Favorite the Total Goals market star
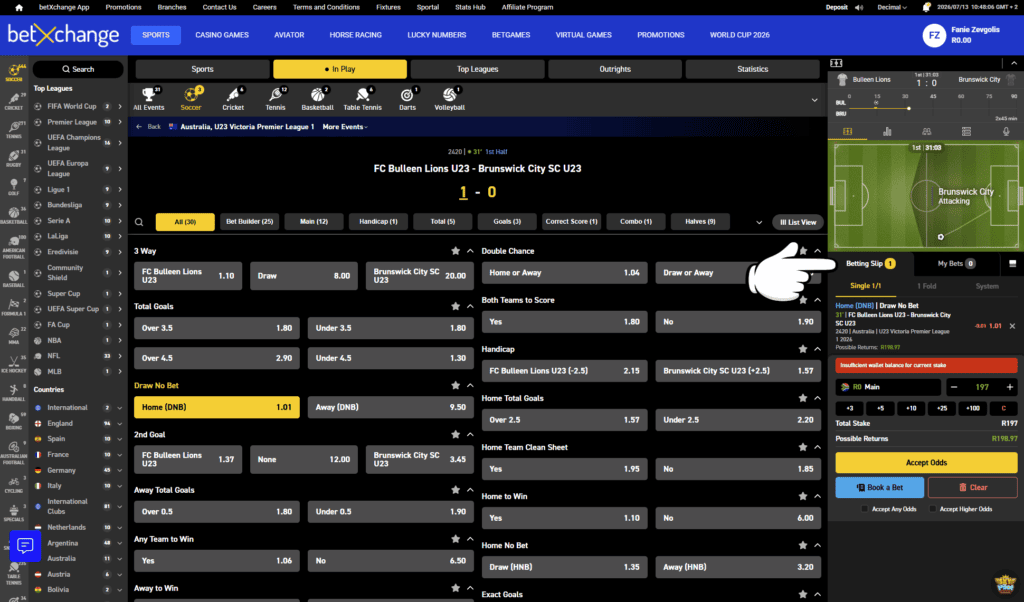The height and width of the screenshot is (602, 1024). coord(455,306)
